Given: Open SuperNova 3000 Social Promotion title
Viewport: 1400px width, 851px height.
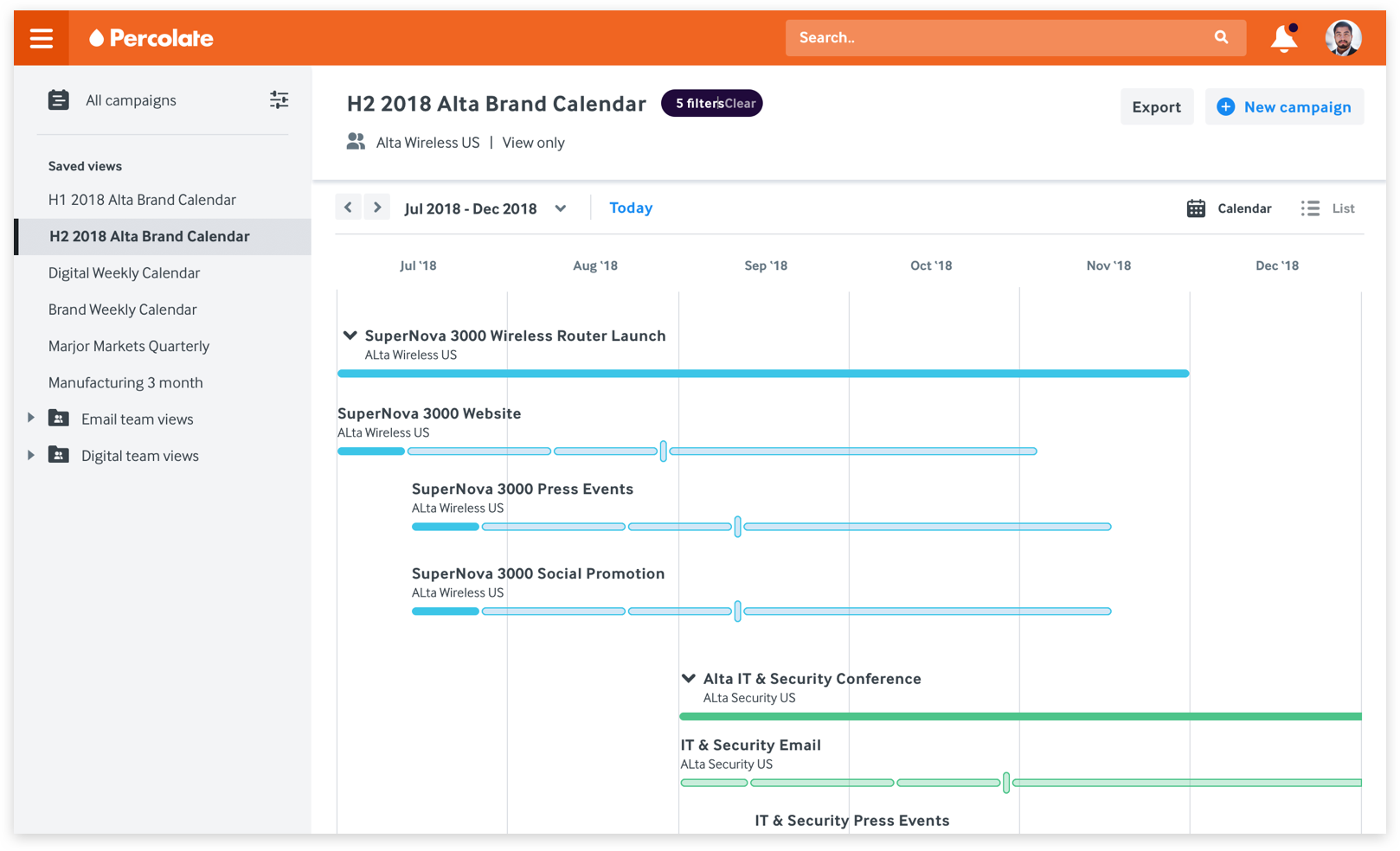Looking at the screenshot, I should (538, 573).
